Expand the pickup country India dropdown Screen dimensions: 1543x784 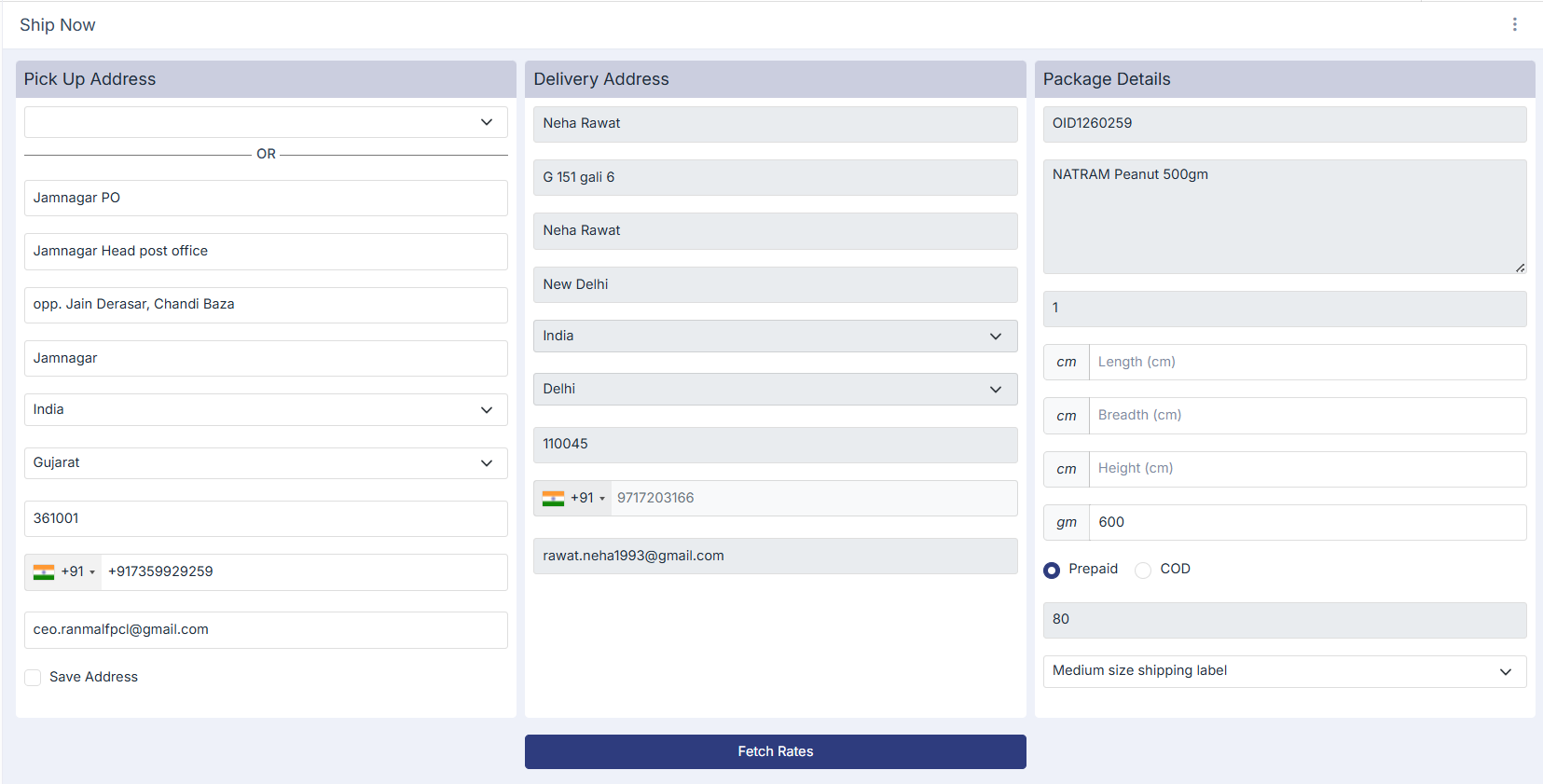[266, 410]
